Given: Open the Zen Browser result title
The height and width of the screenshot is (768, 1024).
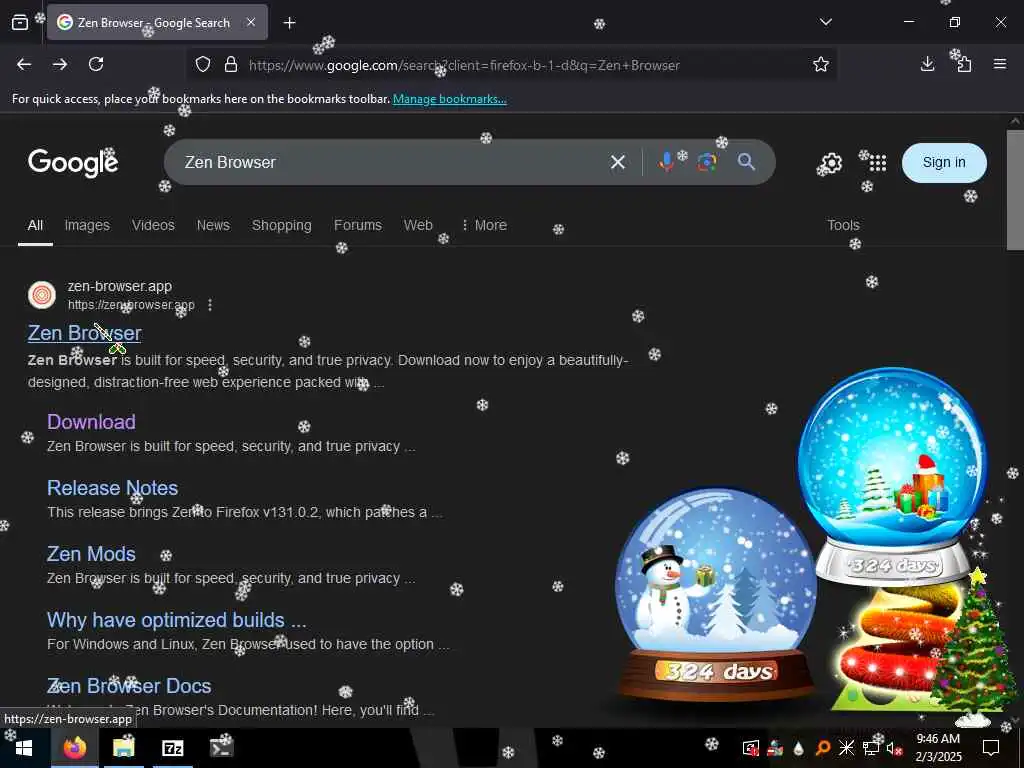Looking at the screenshot, I should point(84,333).
